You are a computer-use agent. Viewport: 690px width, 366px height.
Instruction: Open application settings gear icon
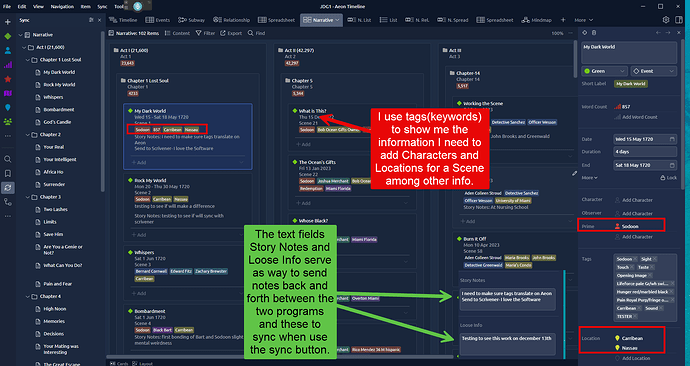click(666, 20)
